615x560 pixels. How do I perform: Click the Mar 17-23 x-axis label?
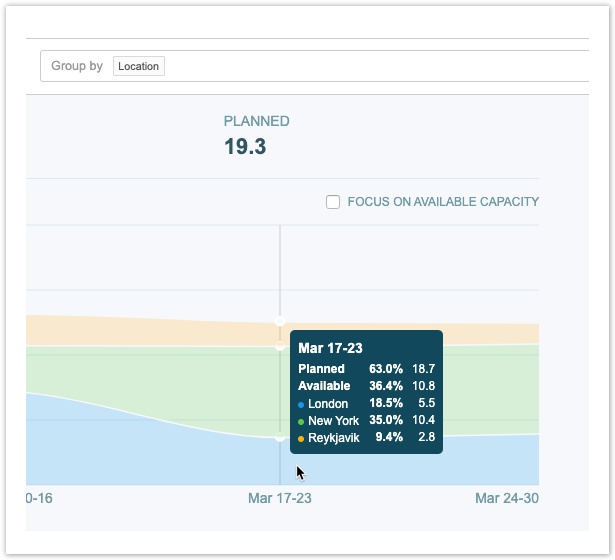pyautogui.click(x=280, y=498)
